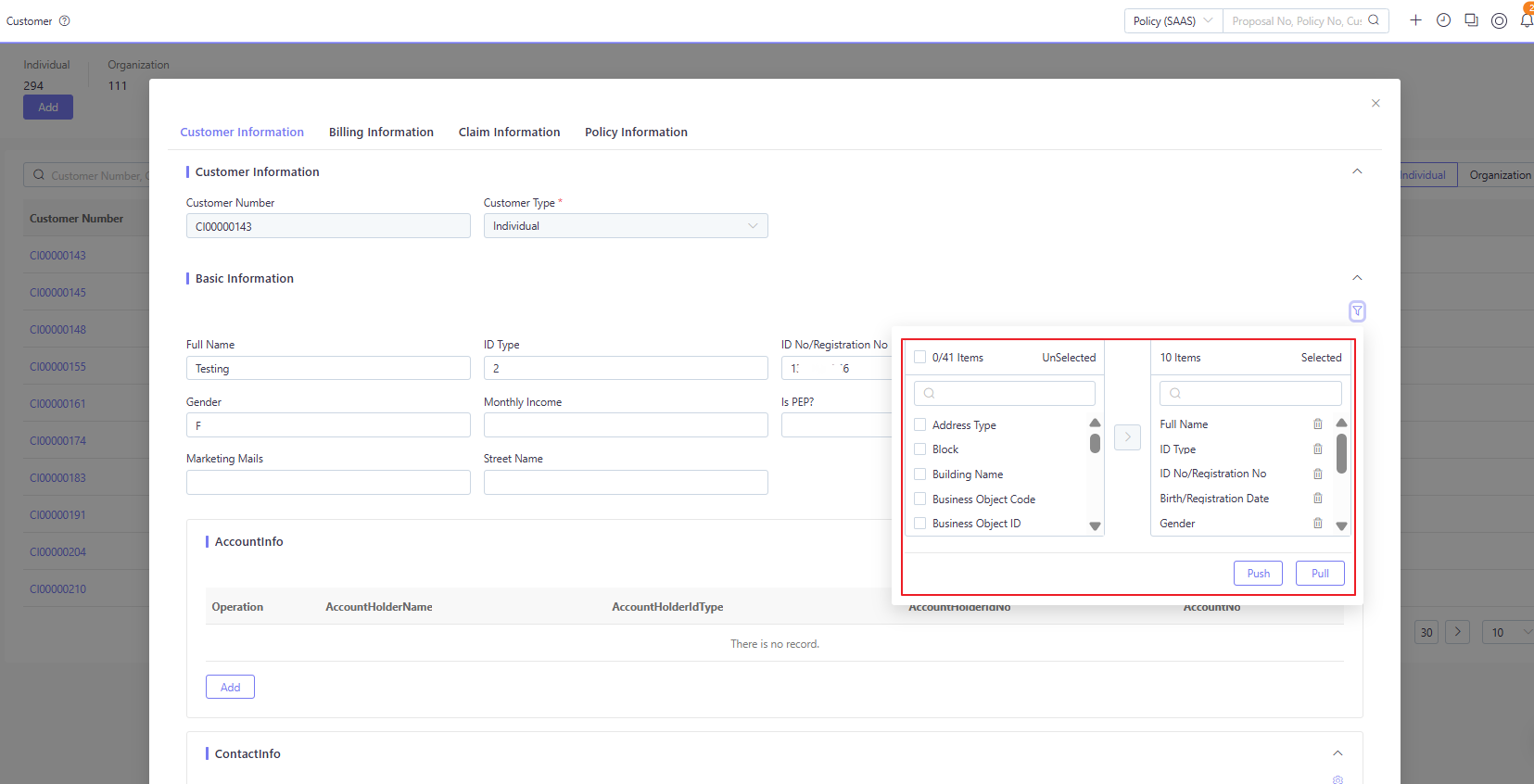Click the plus icon in top toolbar
Viewport: 1534px width, 784px height.
(x=1415, y=20)
